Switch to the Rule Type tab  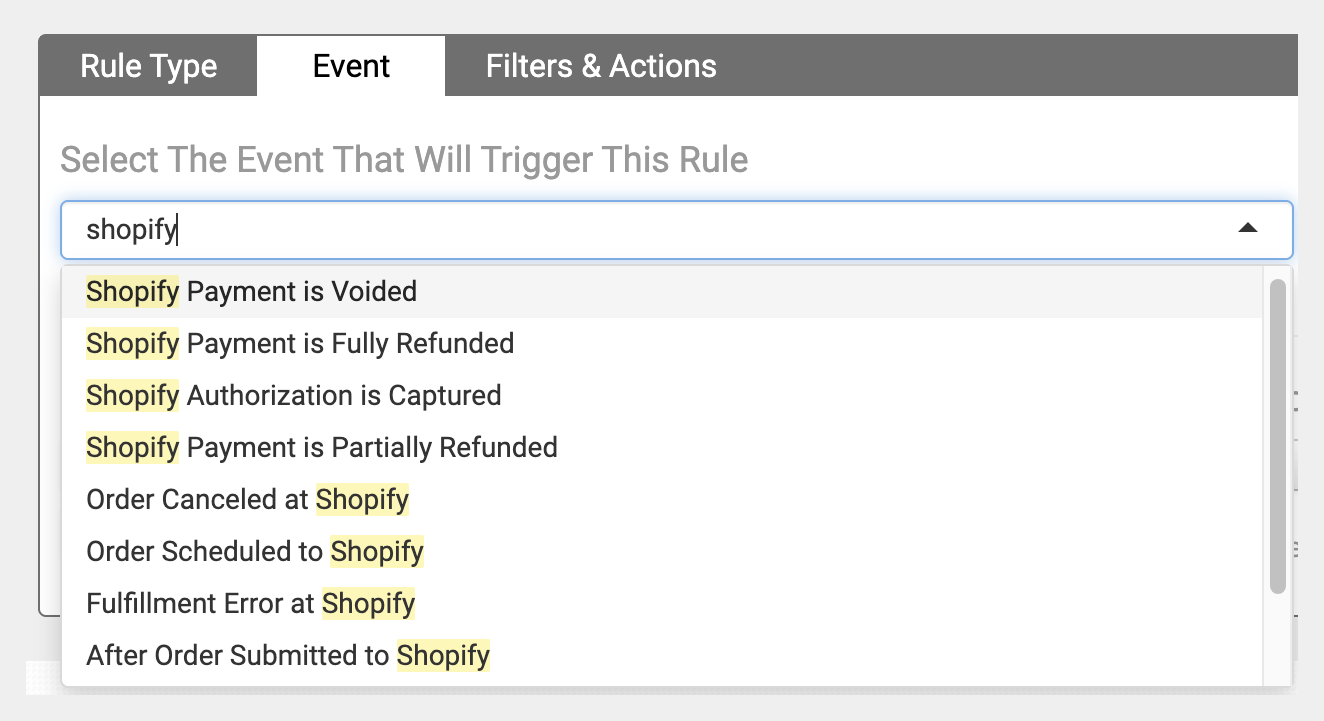pyautogui.click(x=148, y=66)
